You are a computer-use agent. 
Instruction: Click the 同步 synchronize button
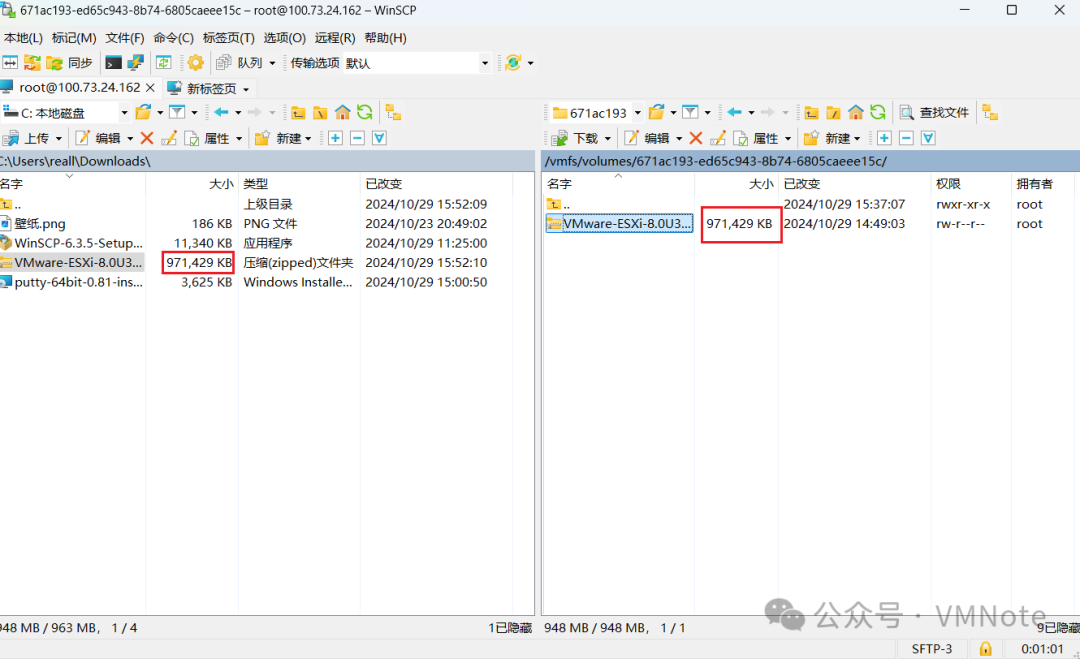[x=70, y=63]
